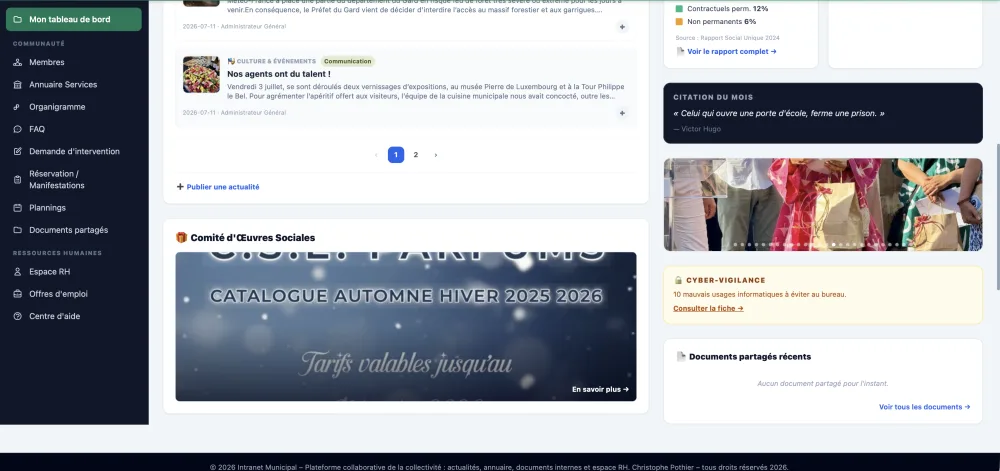
Task: Click 10 mauvais usages informatiques warning text
Action: click(760, 294)
